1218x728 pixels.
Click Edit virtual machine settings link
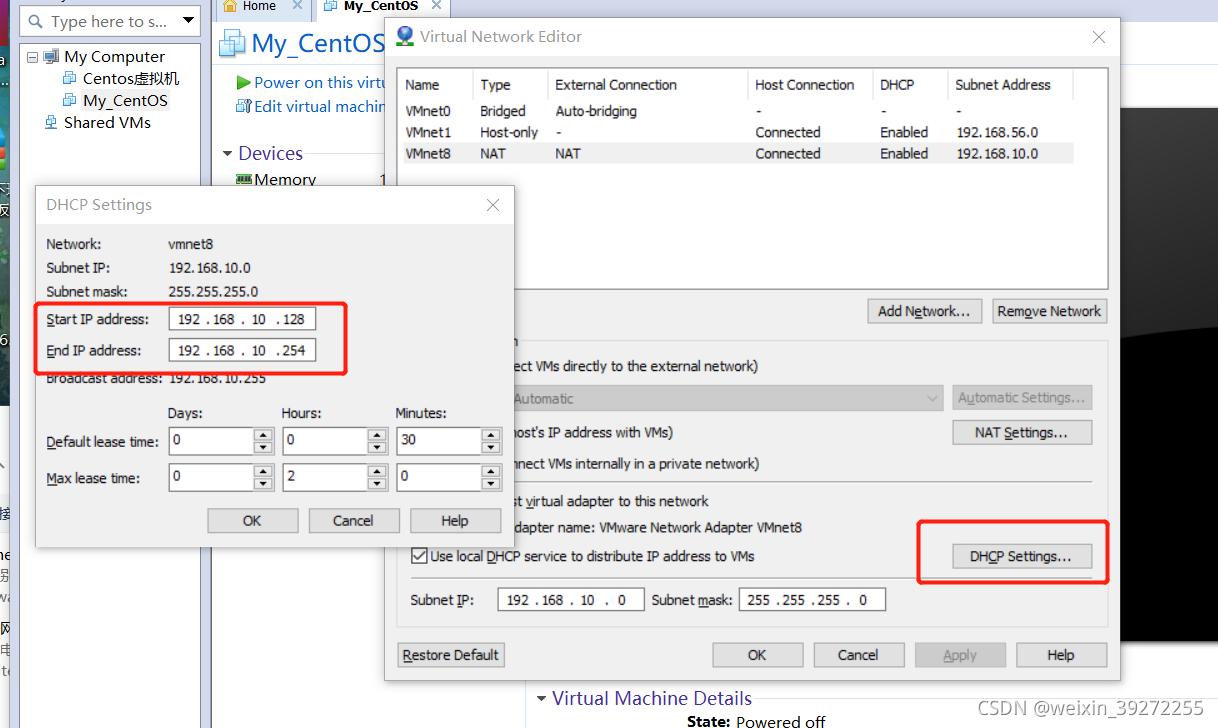tap(320, 106)
